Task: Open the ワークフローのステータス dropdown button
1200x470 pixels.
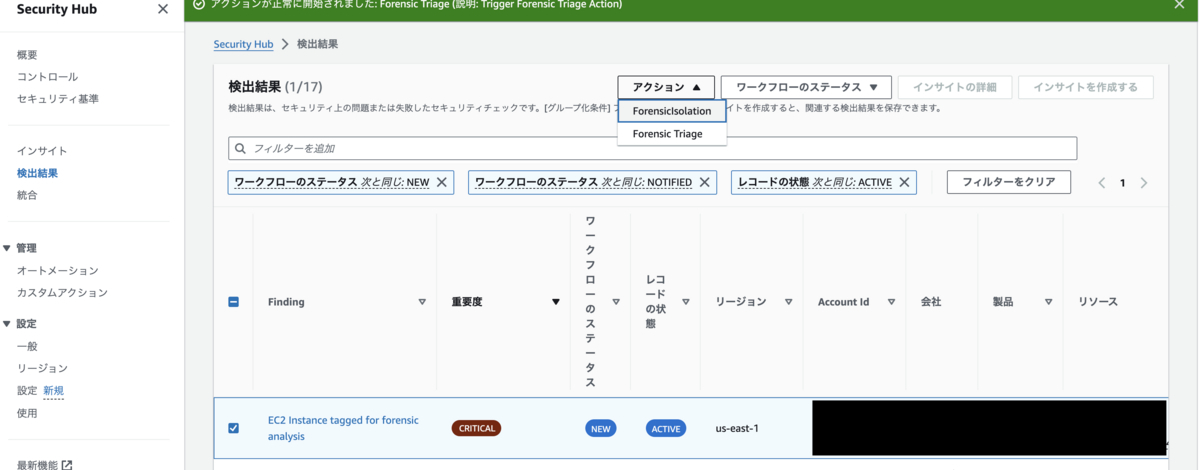Action: pos(806,87)
